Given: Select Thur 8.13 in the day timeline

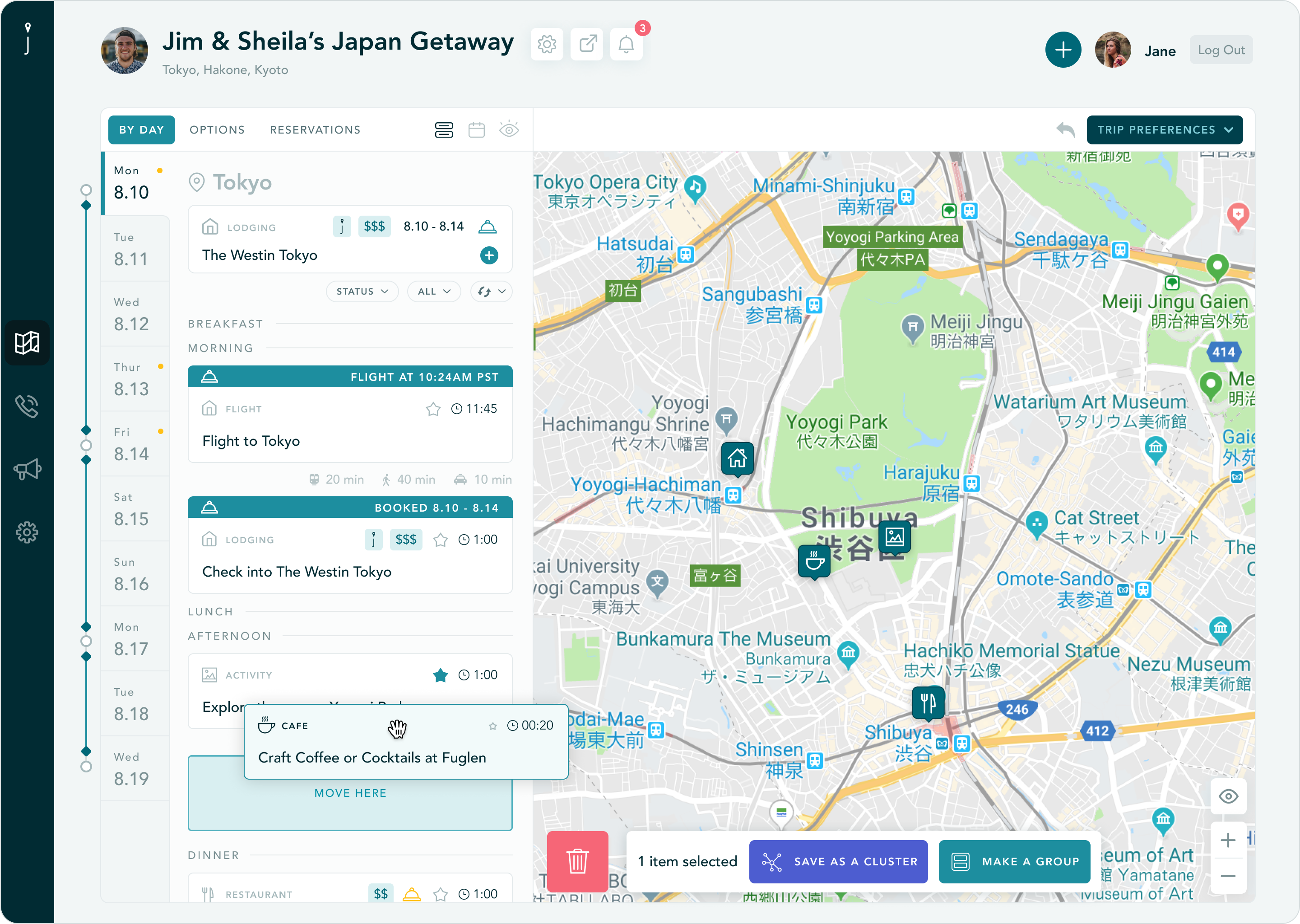Looking at the screenshot, I should point(132,379).
